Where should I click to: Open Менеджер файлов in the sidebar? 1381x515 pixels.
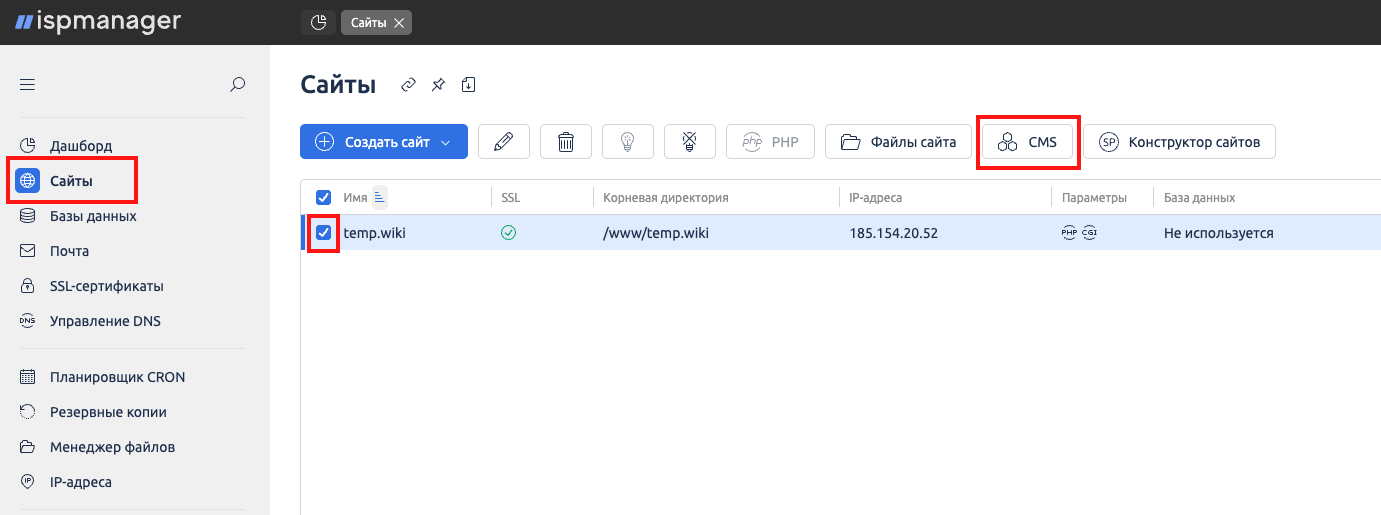(x=97, y=447)
